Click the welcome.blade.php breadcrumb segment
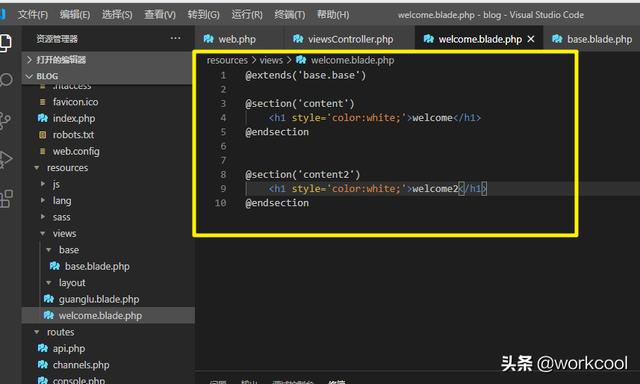This screenshot has height=384, width=640. pyautogui.click(x=352, y=60)
